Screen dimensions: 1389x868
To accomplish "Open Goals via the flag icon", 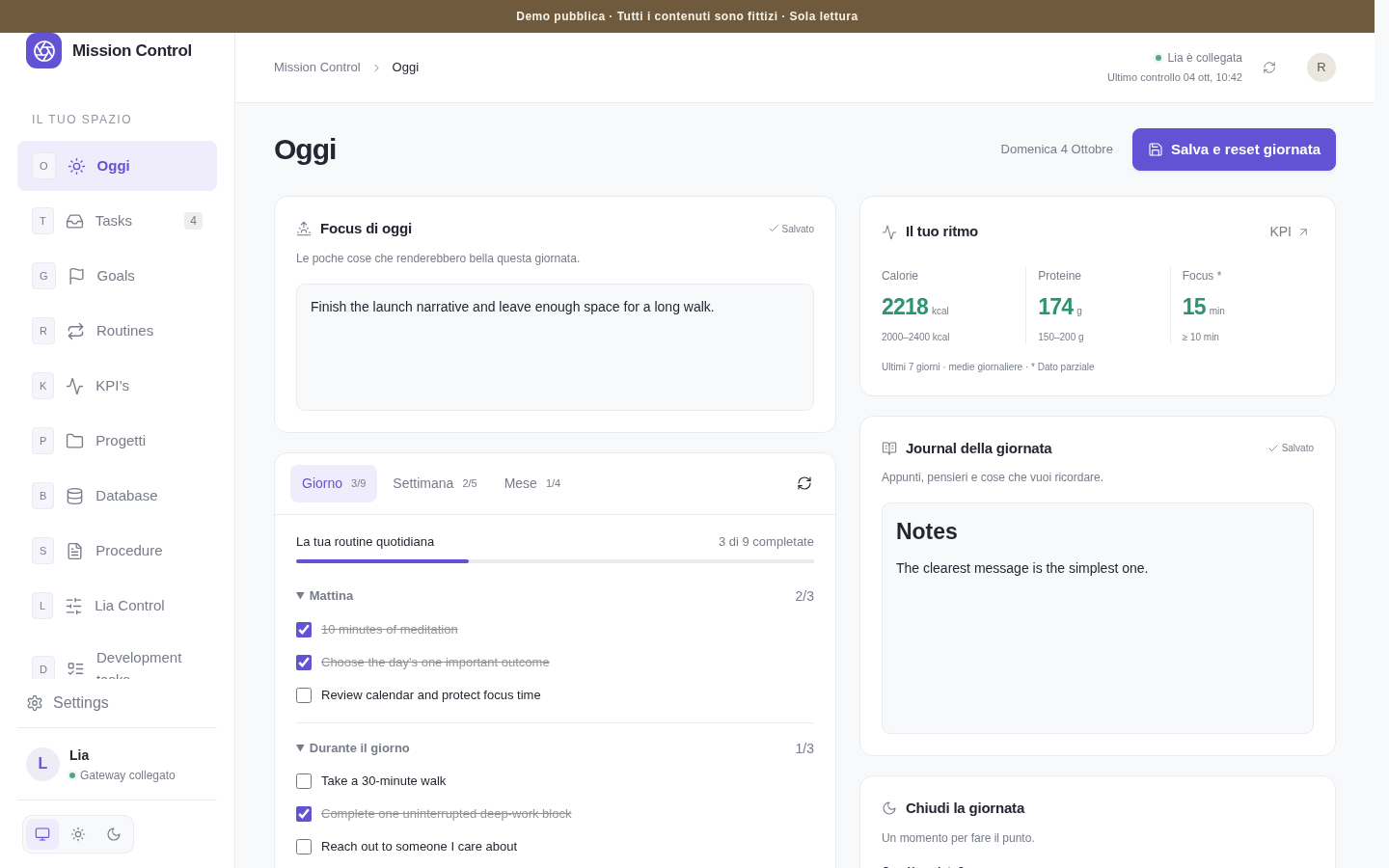I will (76, 276).
